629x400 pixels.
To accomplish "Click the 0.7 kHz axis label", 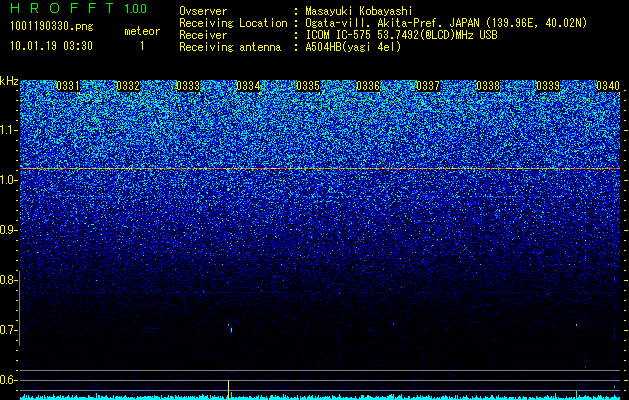I will tap(8, 330).
